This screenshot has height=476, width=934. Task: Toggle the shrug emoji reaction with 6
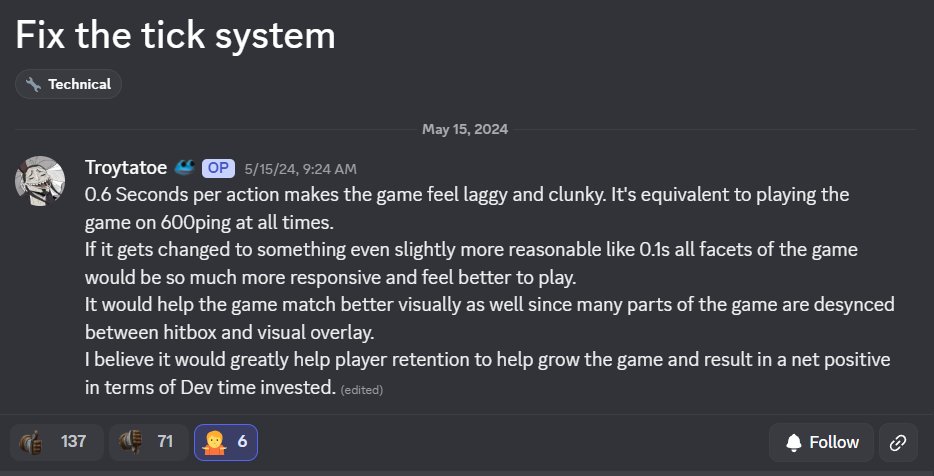point(231,441)
